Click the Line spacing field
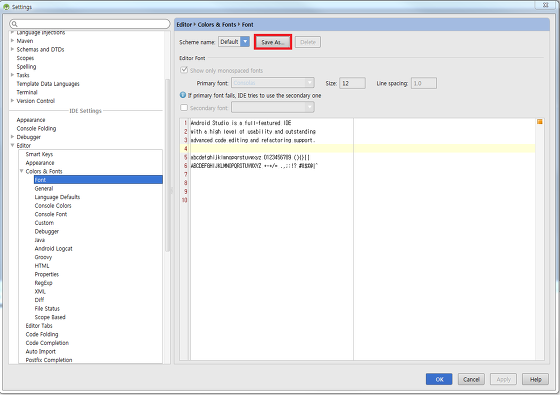The width and height of the screenshot is (560, 395). tap(424, 83)
